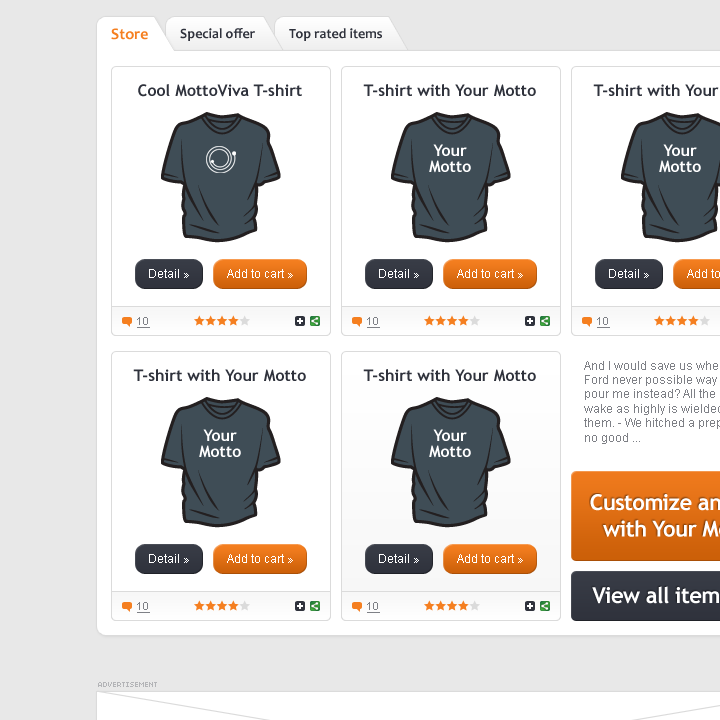Click plus icon on top-row middle card
The image size is (720, 720).
[530, 321]
